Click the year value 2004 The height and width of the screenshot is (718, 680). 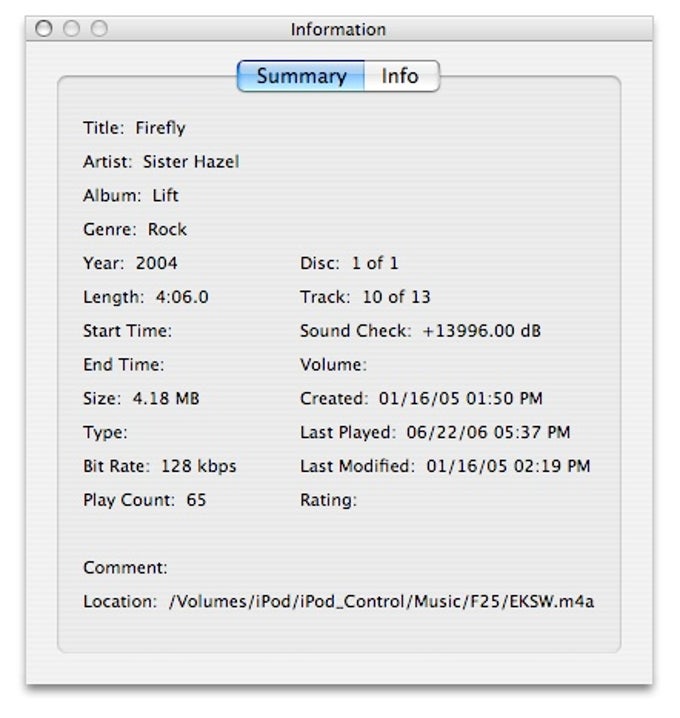click(156, 263)
